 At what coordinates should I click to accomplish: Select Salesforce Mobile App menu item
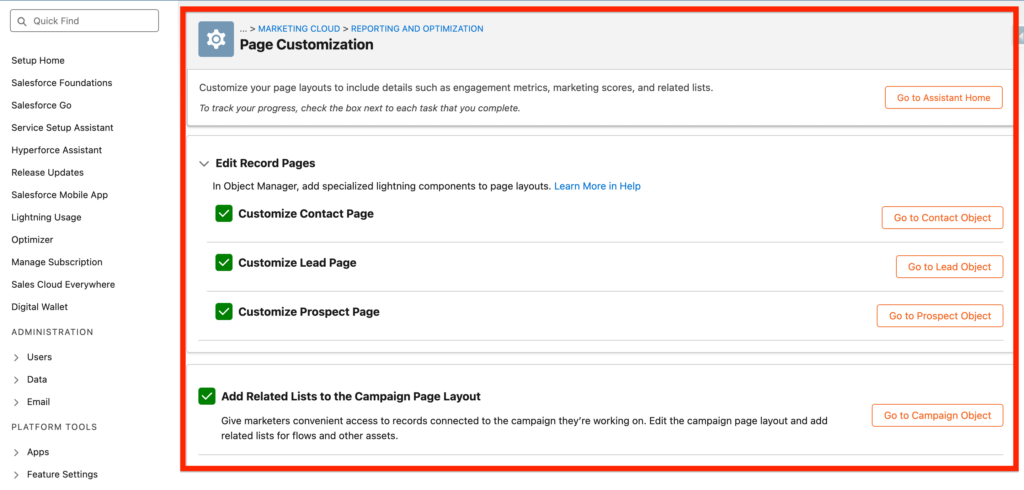[x=59, y=195]
